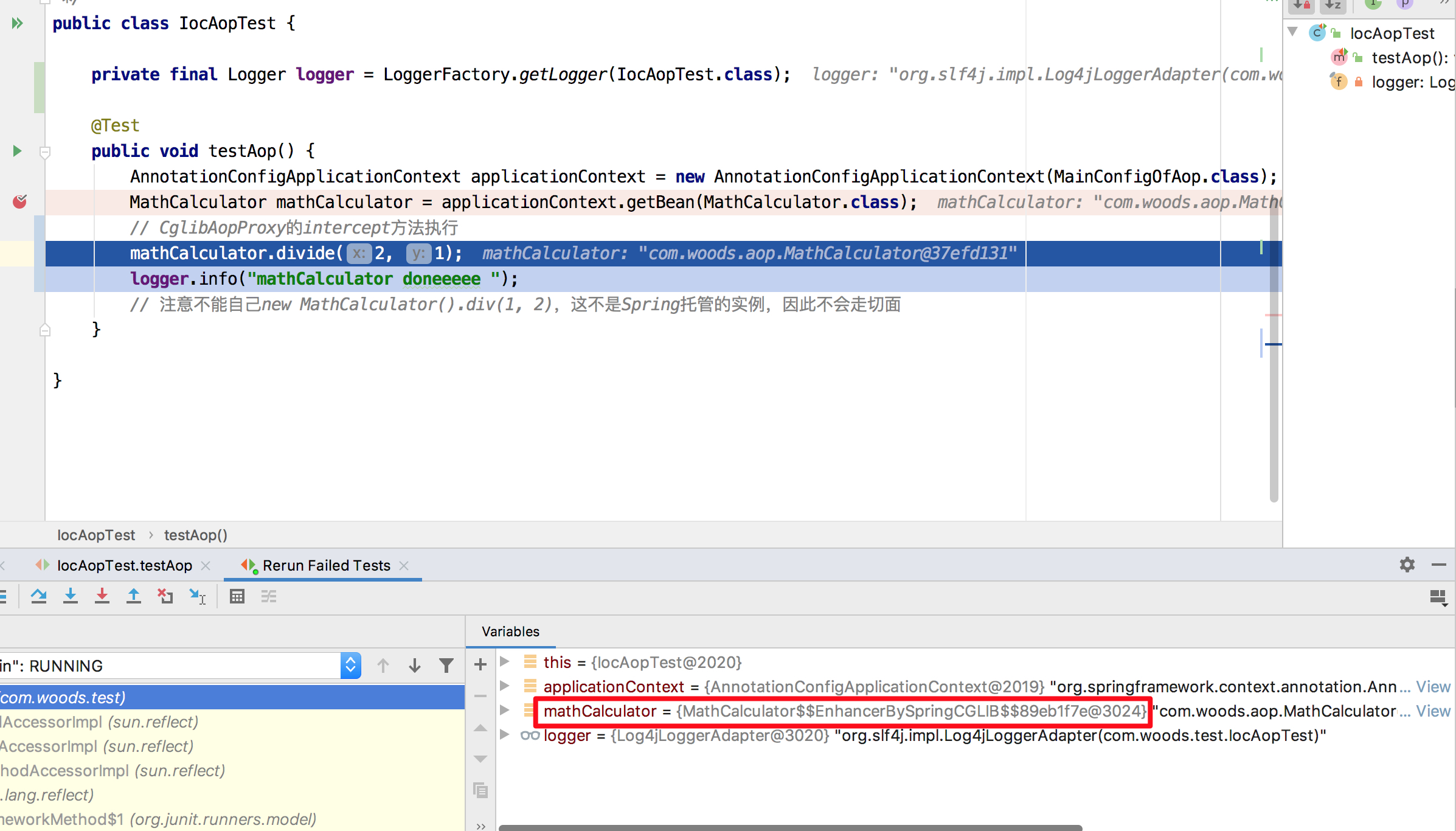The image size is (1456, 831).
Task: Click the editor vertical scrollbar
Action: coord(1274,365)
